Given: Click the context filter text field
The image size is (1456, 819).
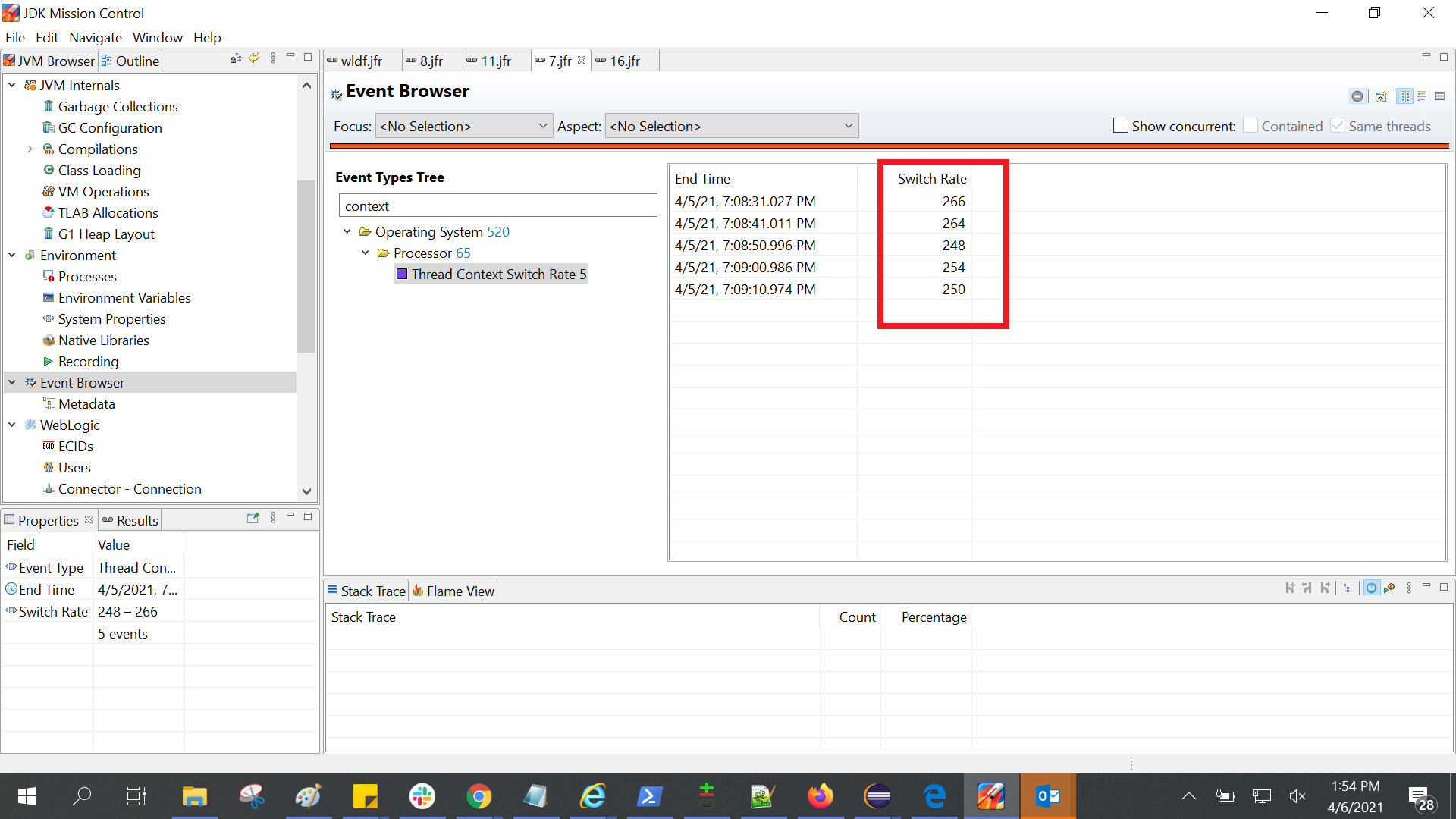Looking at the screenshot, I should (497, 206).
